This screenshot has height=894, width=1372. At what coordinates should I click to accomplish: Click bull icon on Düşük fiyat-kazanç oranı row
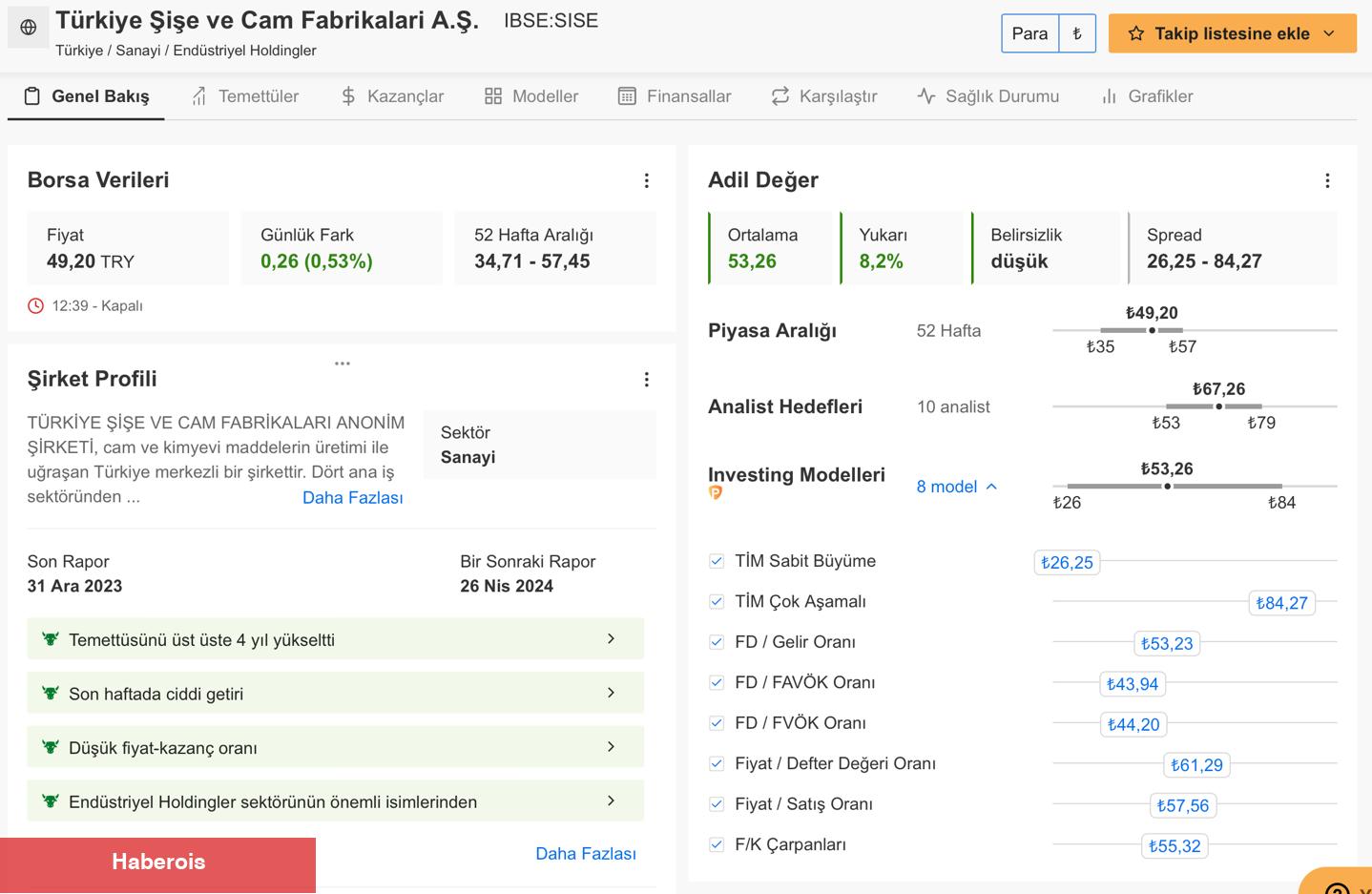point(51,747)
